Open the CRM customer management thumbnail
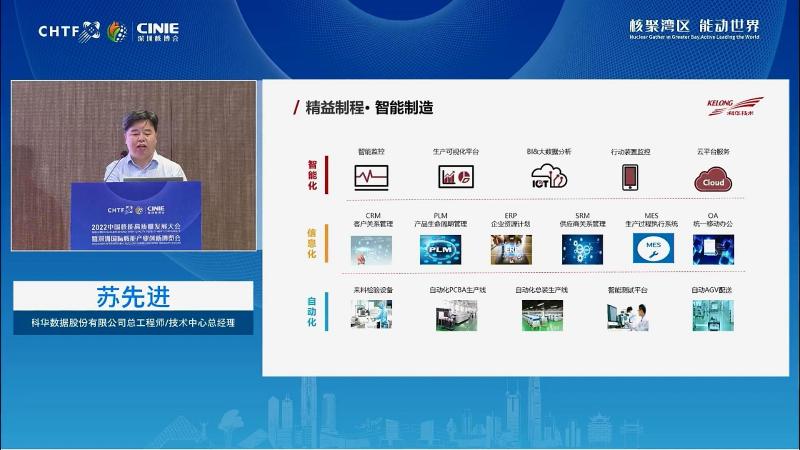 [x=371, y=249]
